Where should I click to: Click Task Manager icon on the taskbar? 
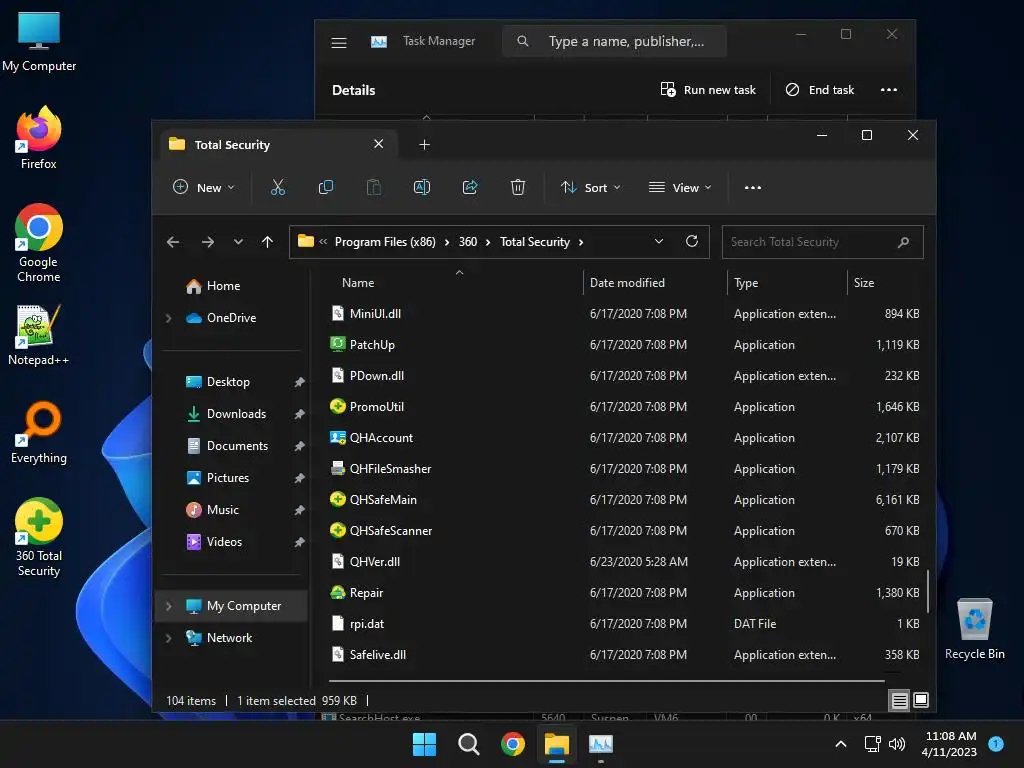tap(601, 744)
